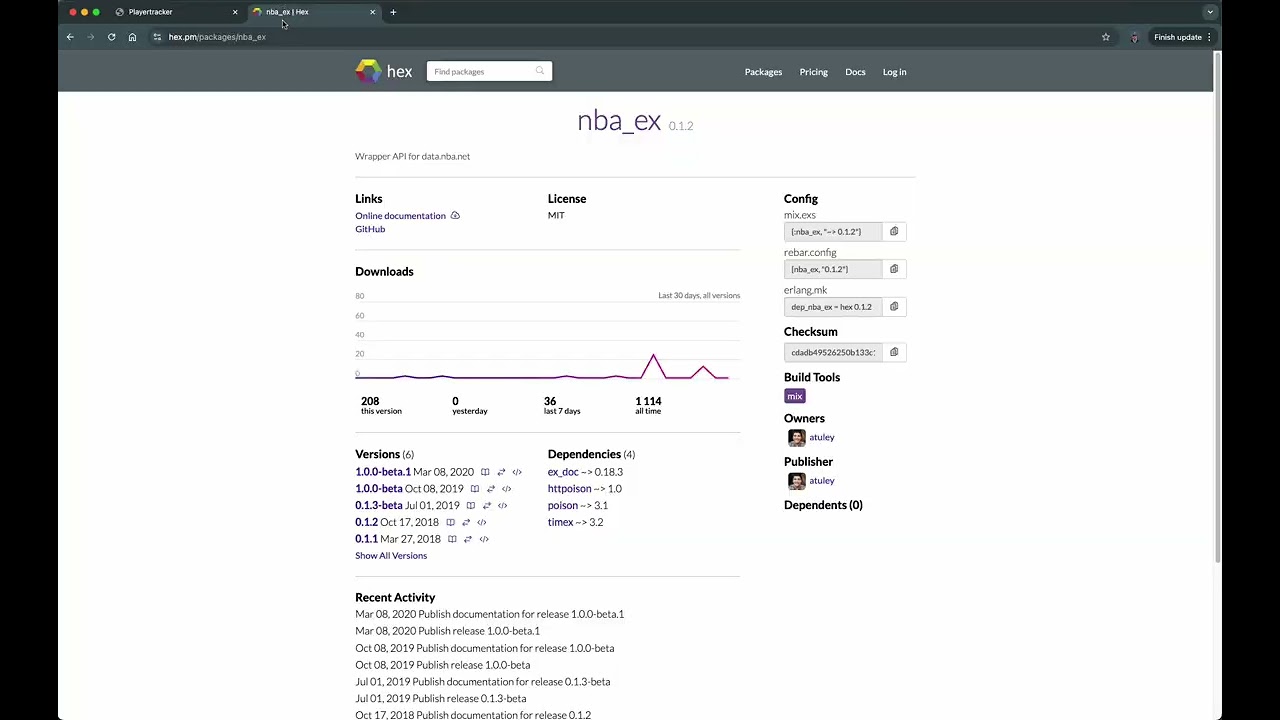Reload the page in browser toolbar
The image size is (1280, 720).
click(x=111, y=37)
